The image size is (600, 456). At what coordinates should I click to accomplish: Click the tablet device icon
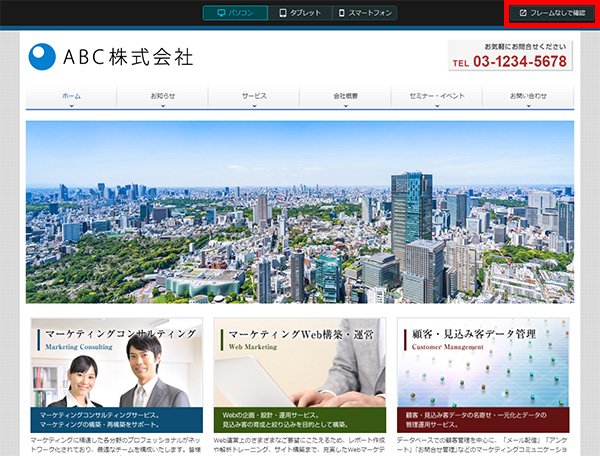(x=283, y=13)
